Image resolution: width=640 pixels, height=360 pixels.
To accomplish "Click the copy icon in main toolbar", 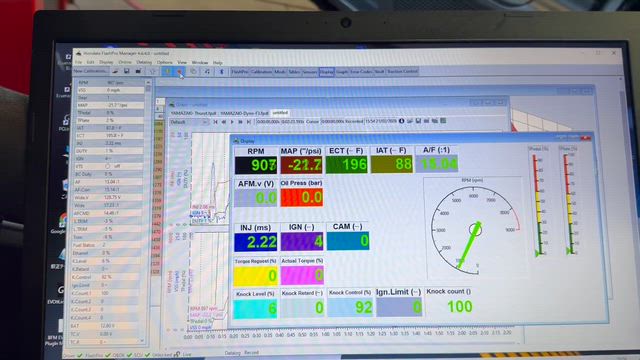I will tap(193, 71).
